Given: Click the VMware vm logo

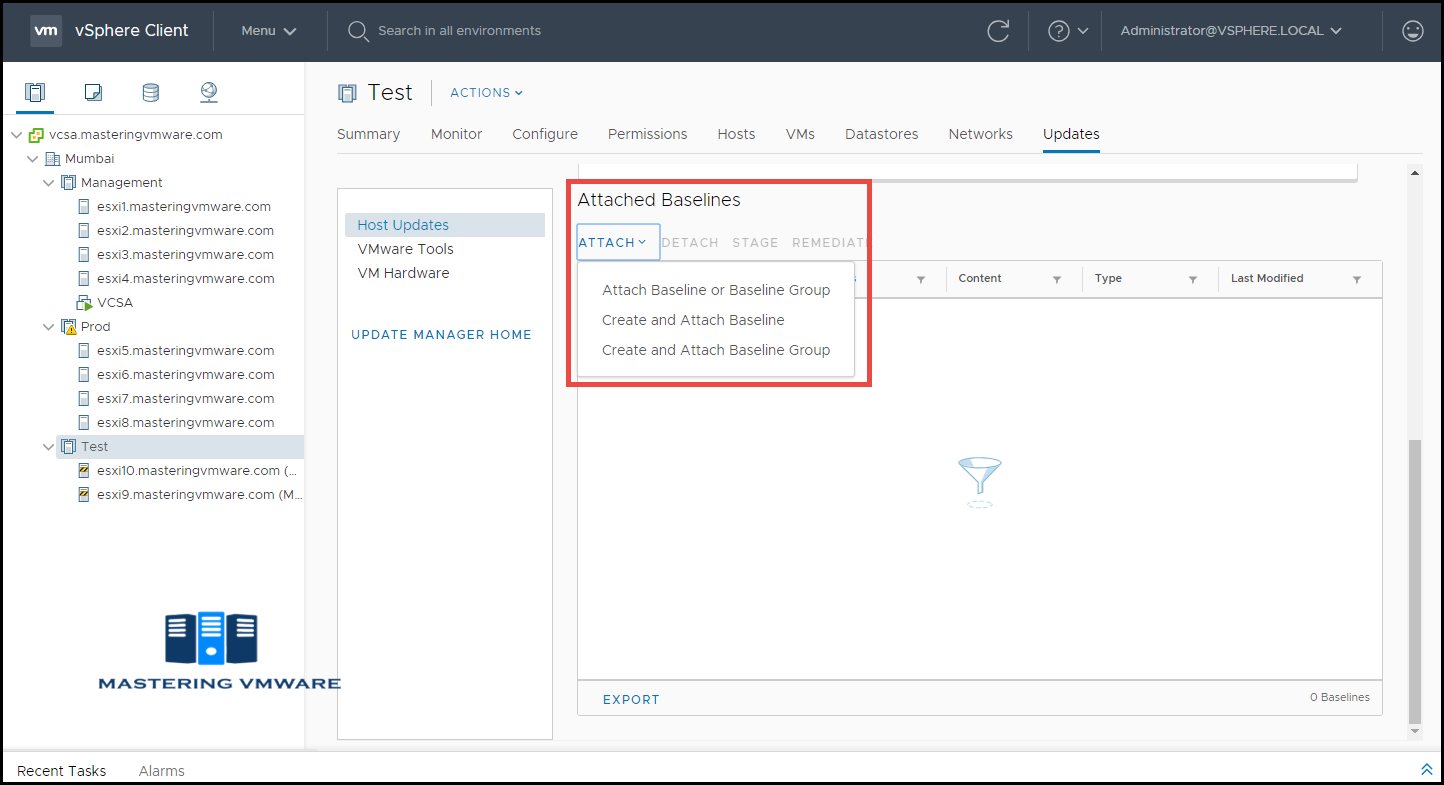Looking at the screenshot, I should pyautogui.click(x=46, y=30).
